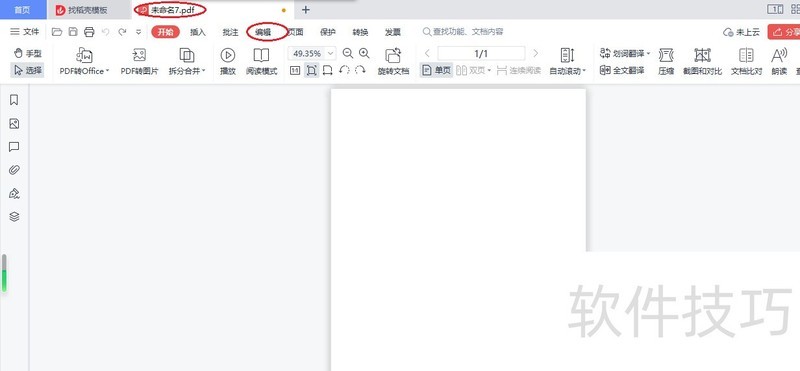
Task: Click the 1/1 page number field
Action: pos(481,54)
